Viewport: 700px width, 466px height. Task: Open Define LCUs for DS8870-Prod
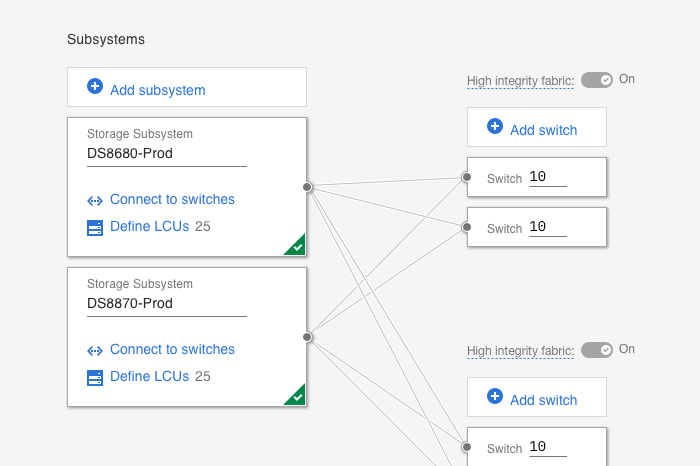(x=149, y=377)
